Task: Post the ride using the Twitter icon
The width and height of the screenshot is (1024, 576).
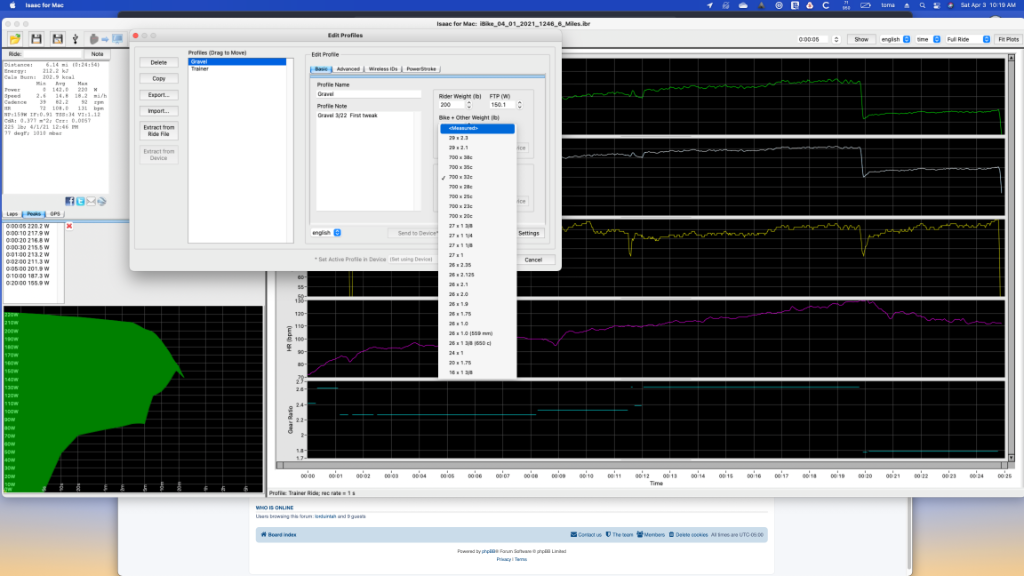Action: point(80,201)
